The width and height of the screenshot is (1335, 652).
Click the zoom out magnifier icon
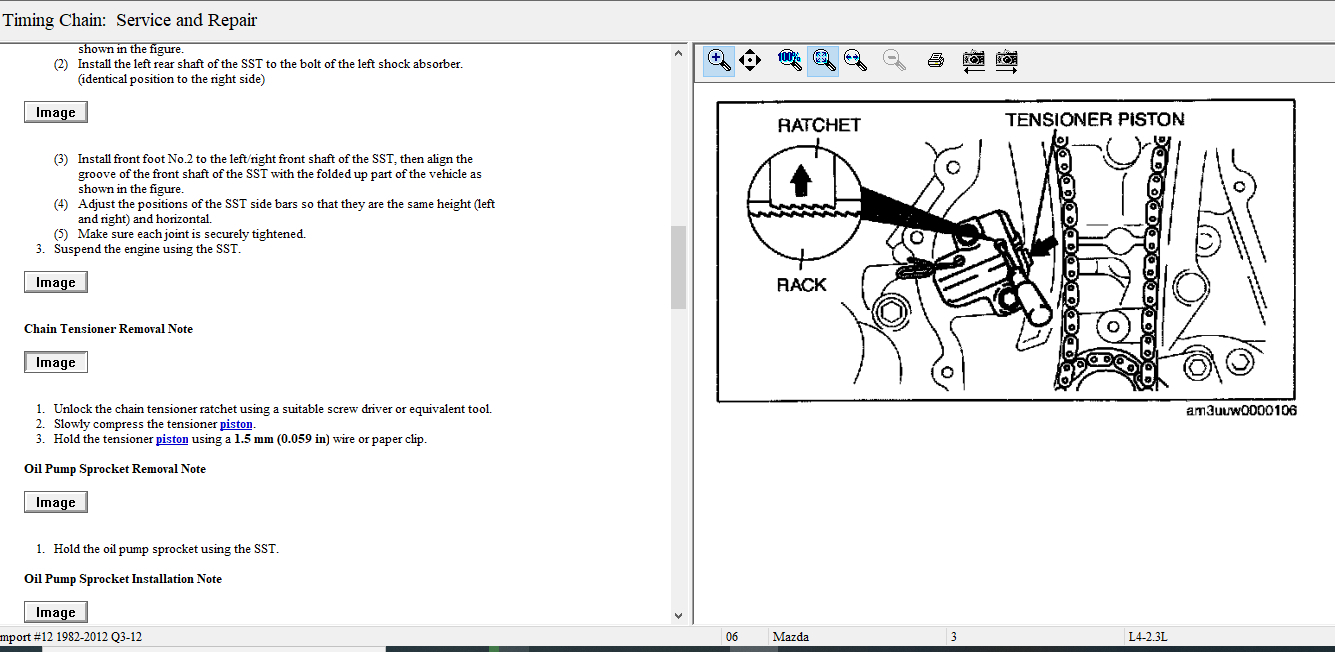[x=895, y=60]
